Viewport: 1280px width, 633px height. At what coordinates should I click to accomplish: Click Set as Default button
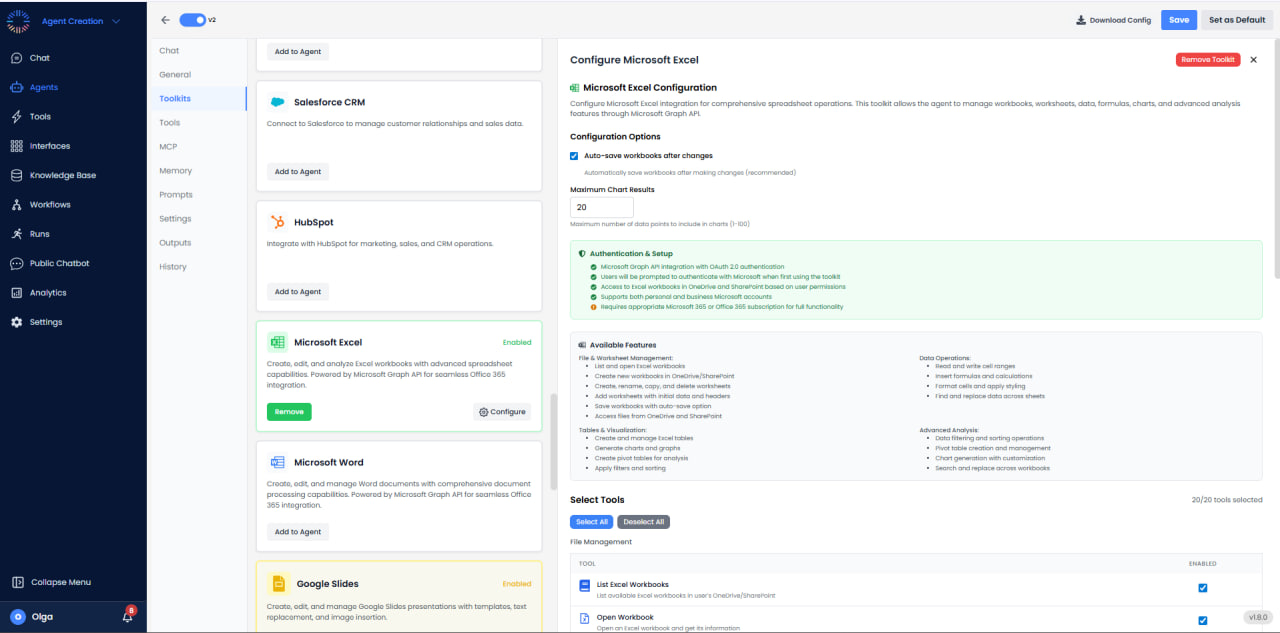tap(1236, 20)
